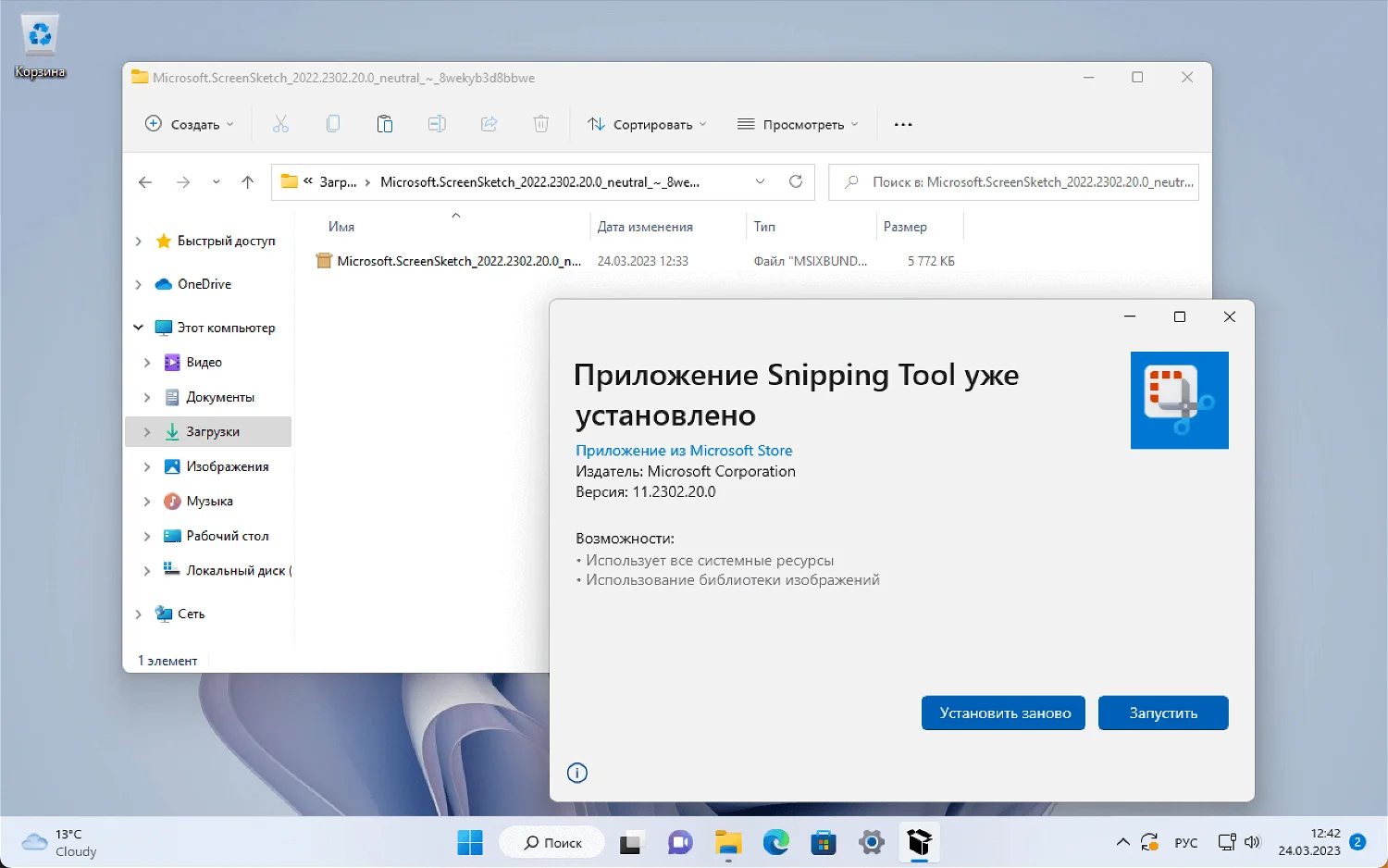
Task: Expand the Загрузки tree node
Action: 147,432
